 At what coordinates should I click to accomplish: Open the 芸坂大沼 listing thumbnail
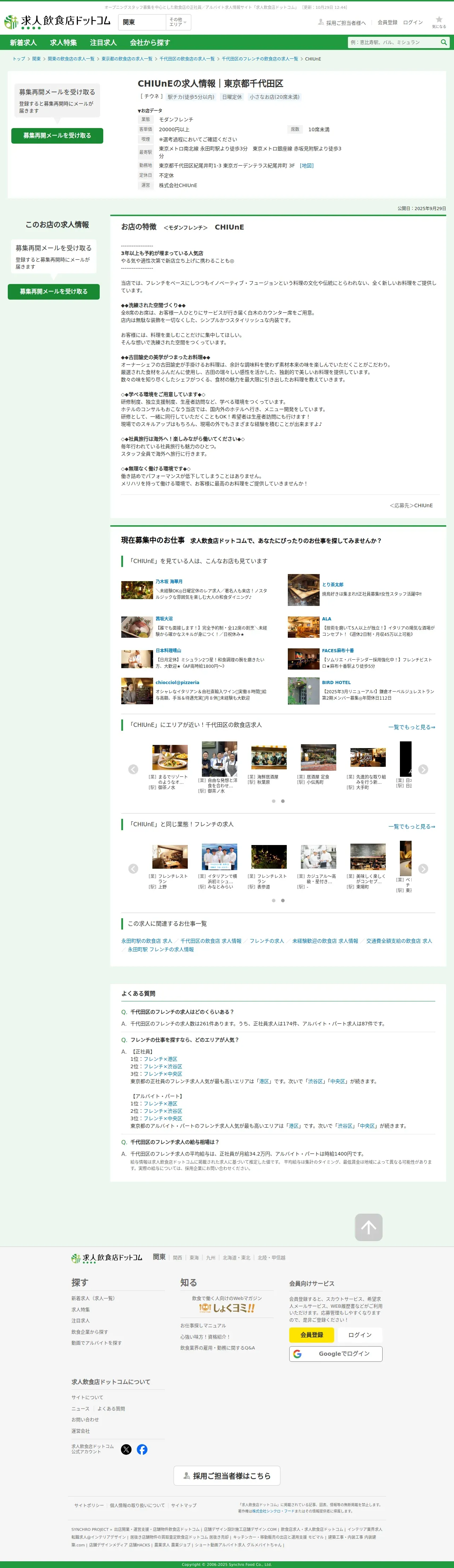pyautogui.click(x=137, y=627)
